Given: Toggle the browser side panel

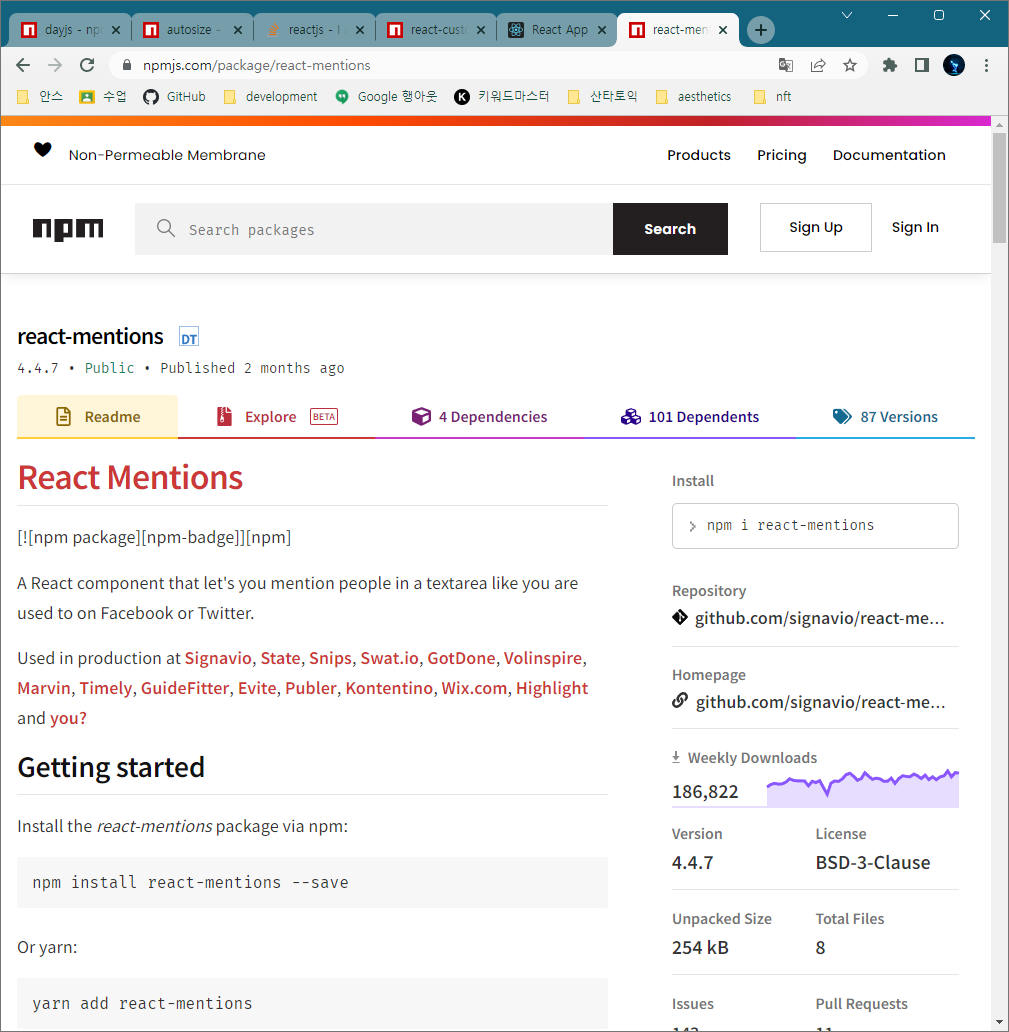Looking at the screenshot, I should click(922, 65).
